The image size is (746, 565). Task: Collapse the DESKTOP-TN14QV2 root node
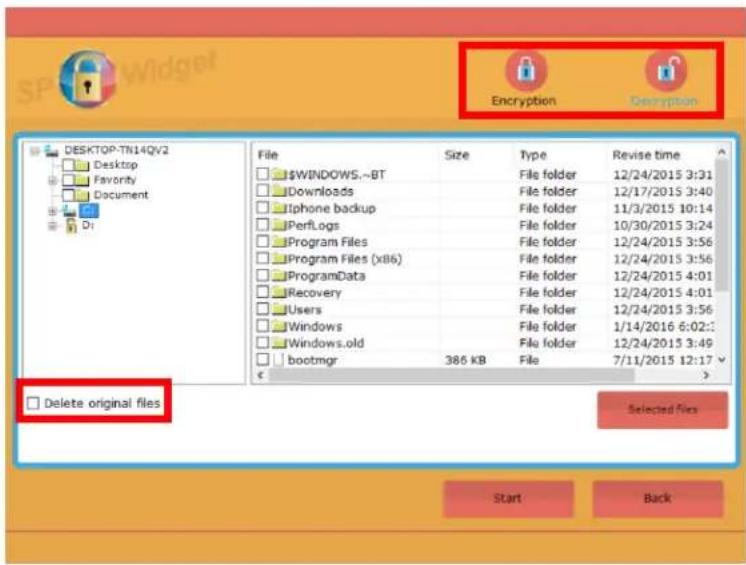35,151
